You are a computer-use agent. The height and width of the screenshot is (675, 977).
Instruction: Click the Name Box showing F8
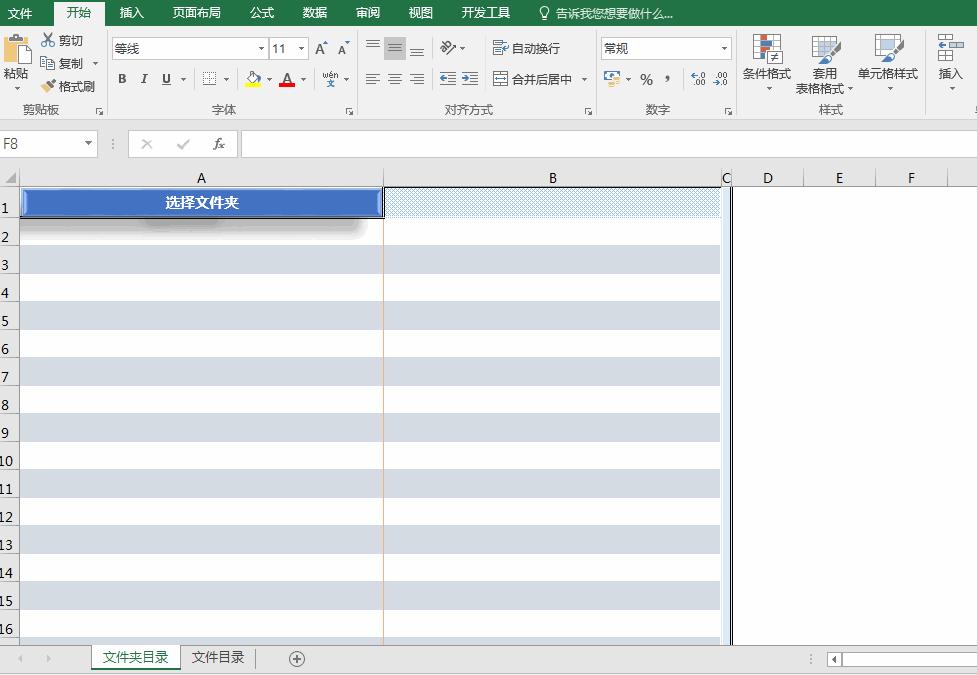click(x=40, y=143)
